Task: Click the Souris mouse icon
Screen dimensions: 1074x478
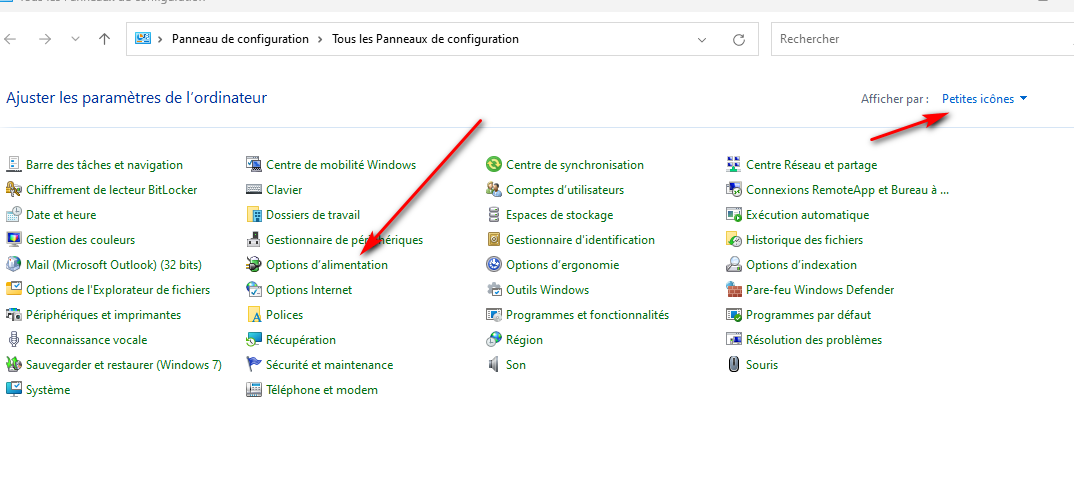Action: (x=734, y=365)
